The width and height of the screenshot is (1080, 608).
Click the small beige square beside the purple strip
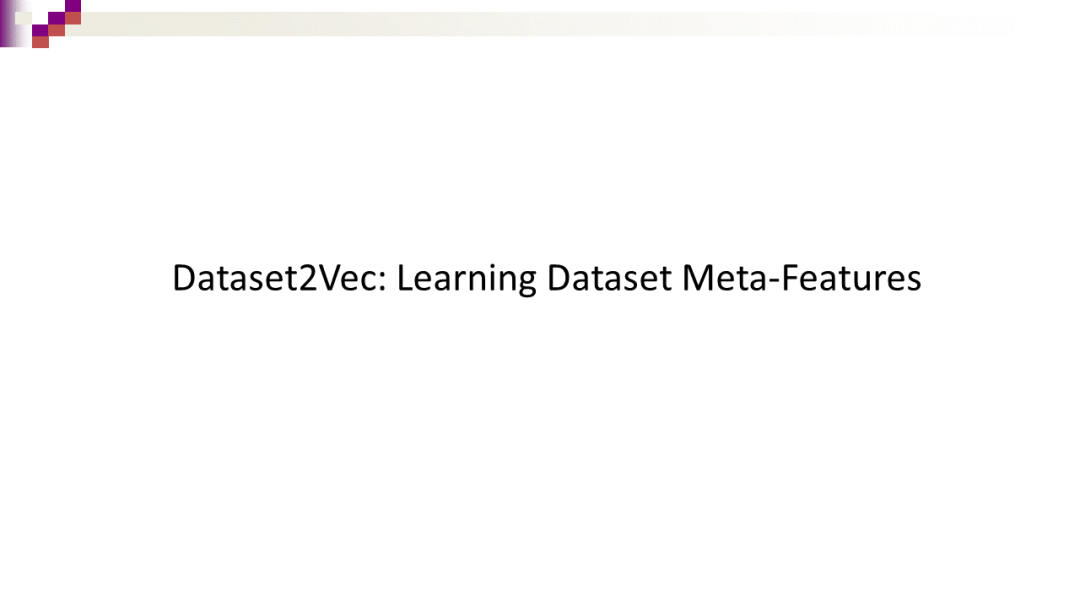[x=24, y=18]
